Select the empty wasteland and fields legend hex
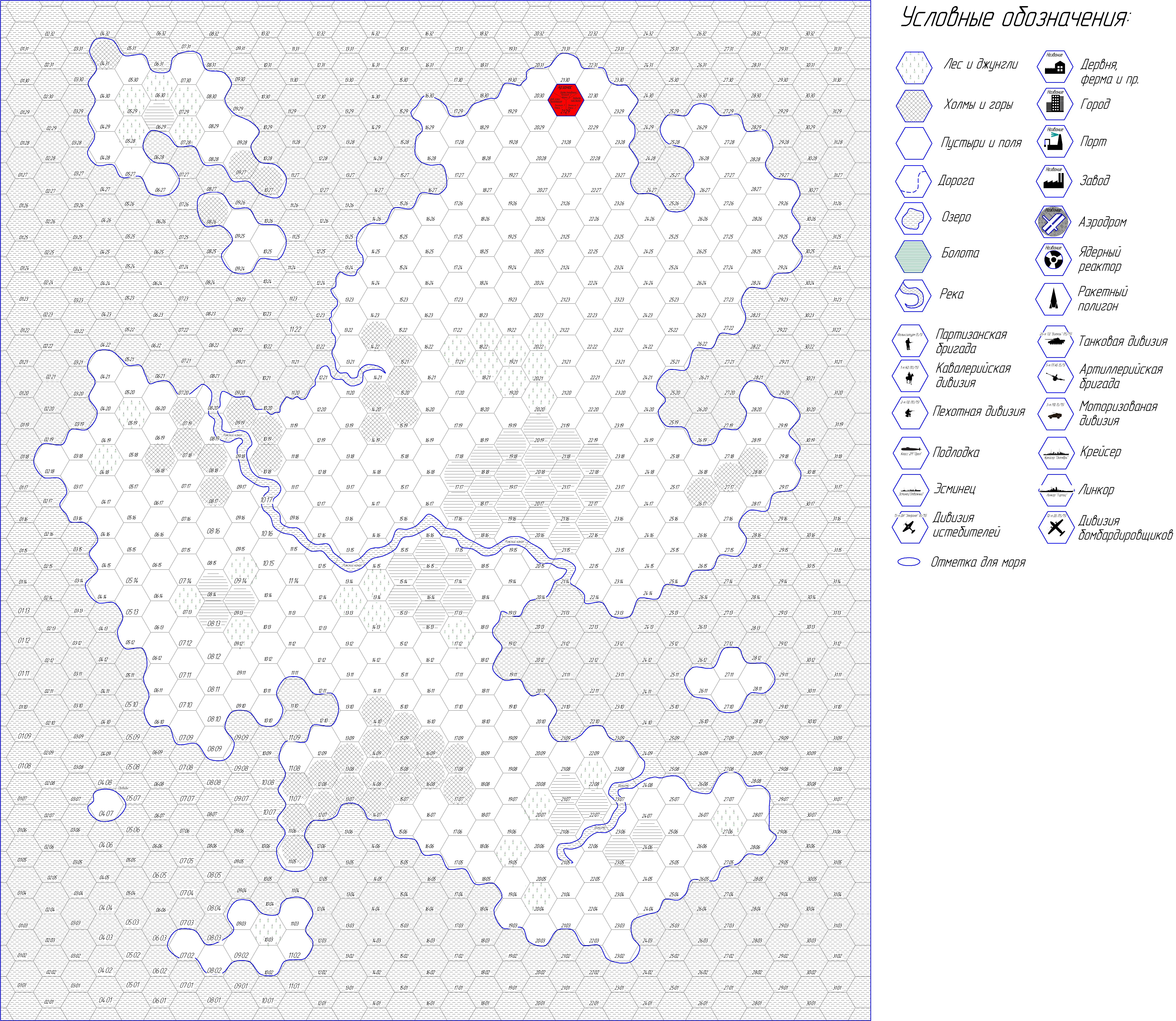This screenshot has height=1021, width=1176. coord(914,144)
